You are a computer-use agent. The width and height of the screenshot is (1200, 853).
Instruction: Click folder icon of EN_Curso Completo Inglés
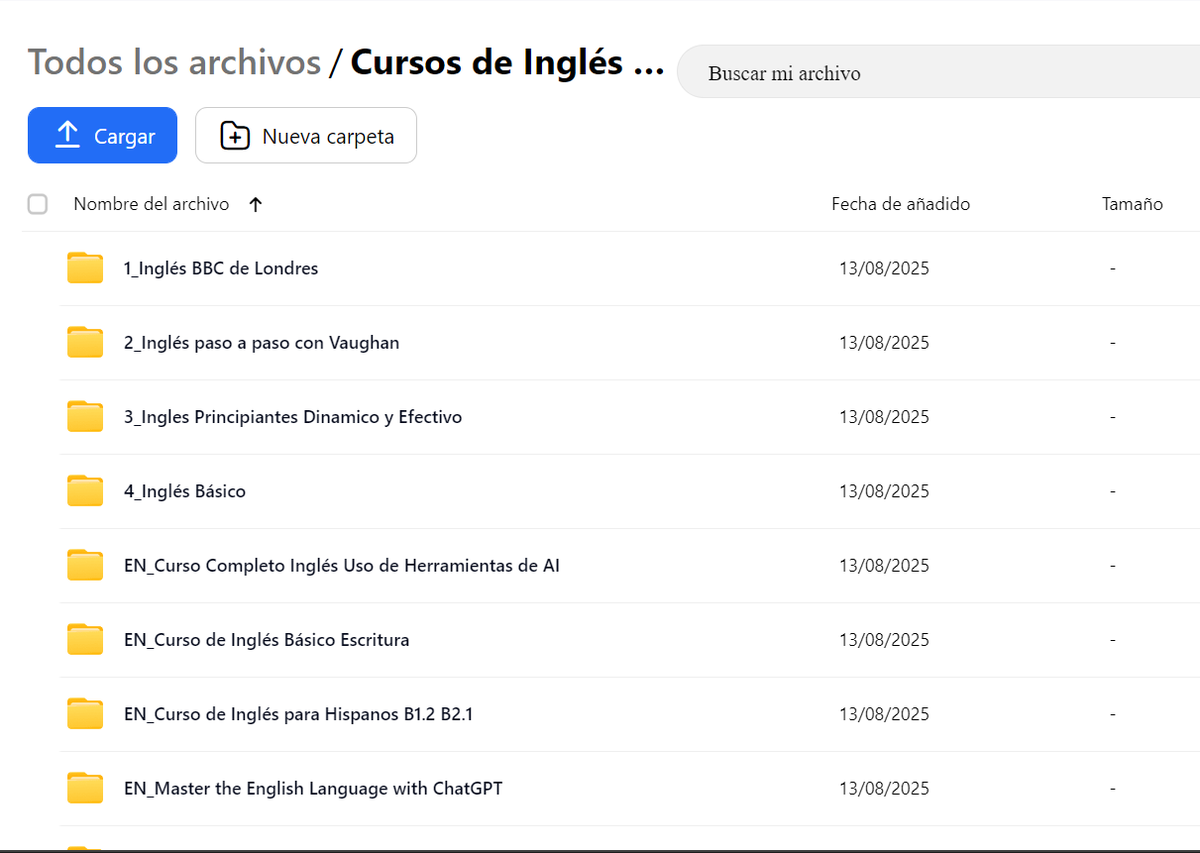click(85, 565)
